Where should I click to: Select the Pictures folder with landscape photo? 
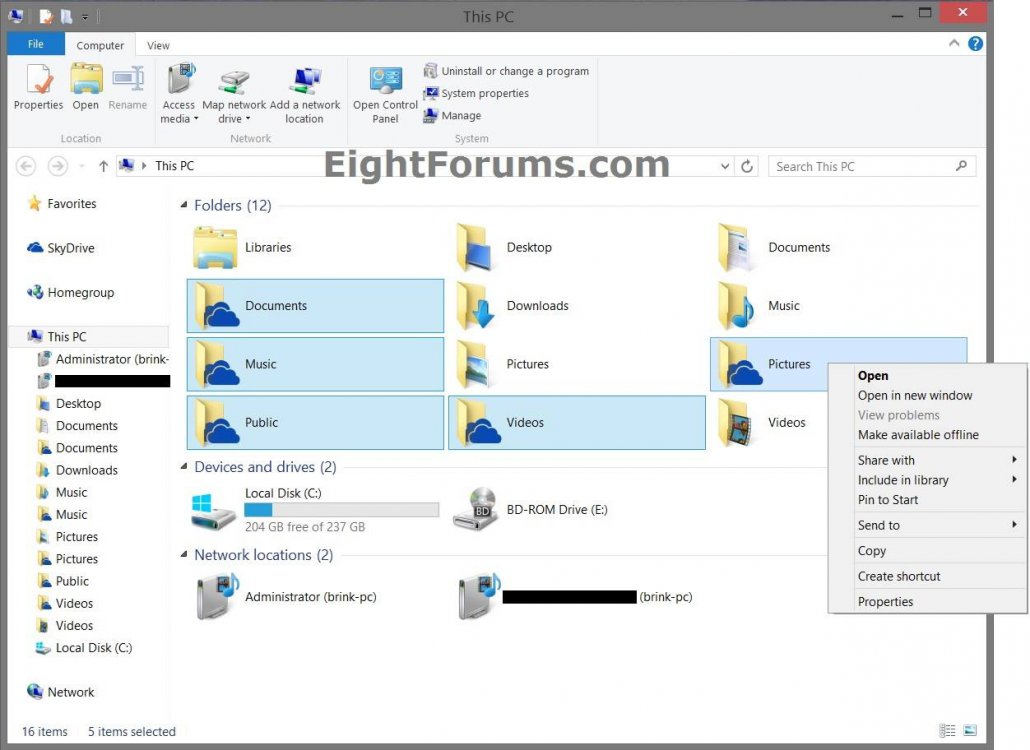point(475,364)
